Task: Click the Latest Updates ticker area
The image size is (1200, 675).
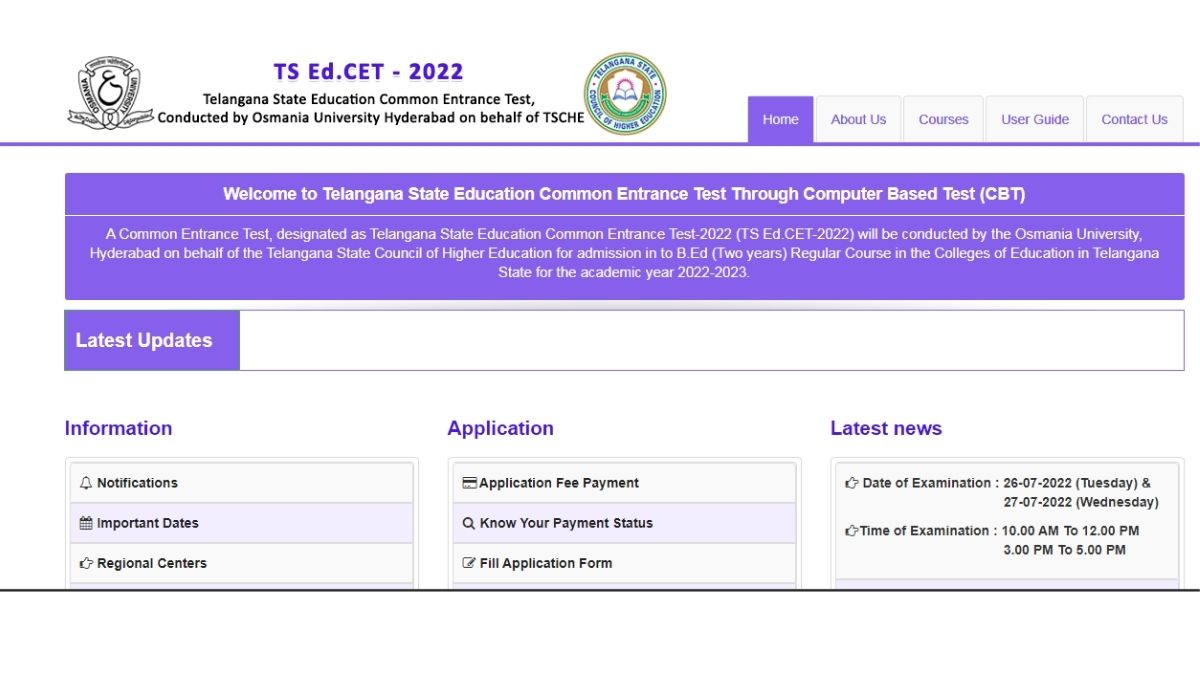Action: click(711, 340)
